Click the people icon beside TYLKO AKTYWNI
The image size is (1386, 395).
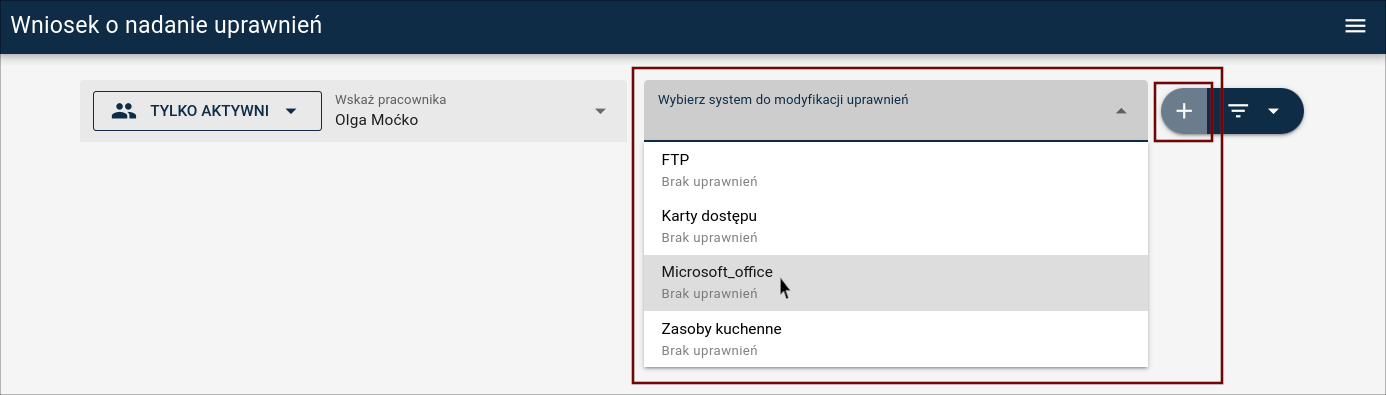click(x=124, y=111)
